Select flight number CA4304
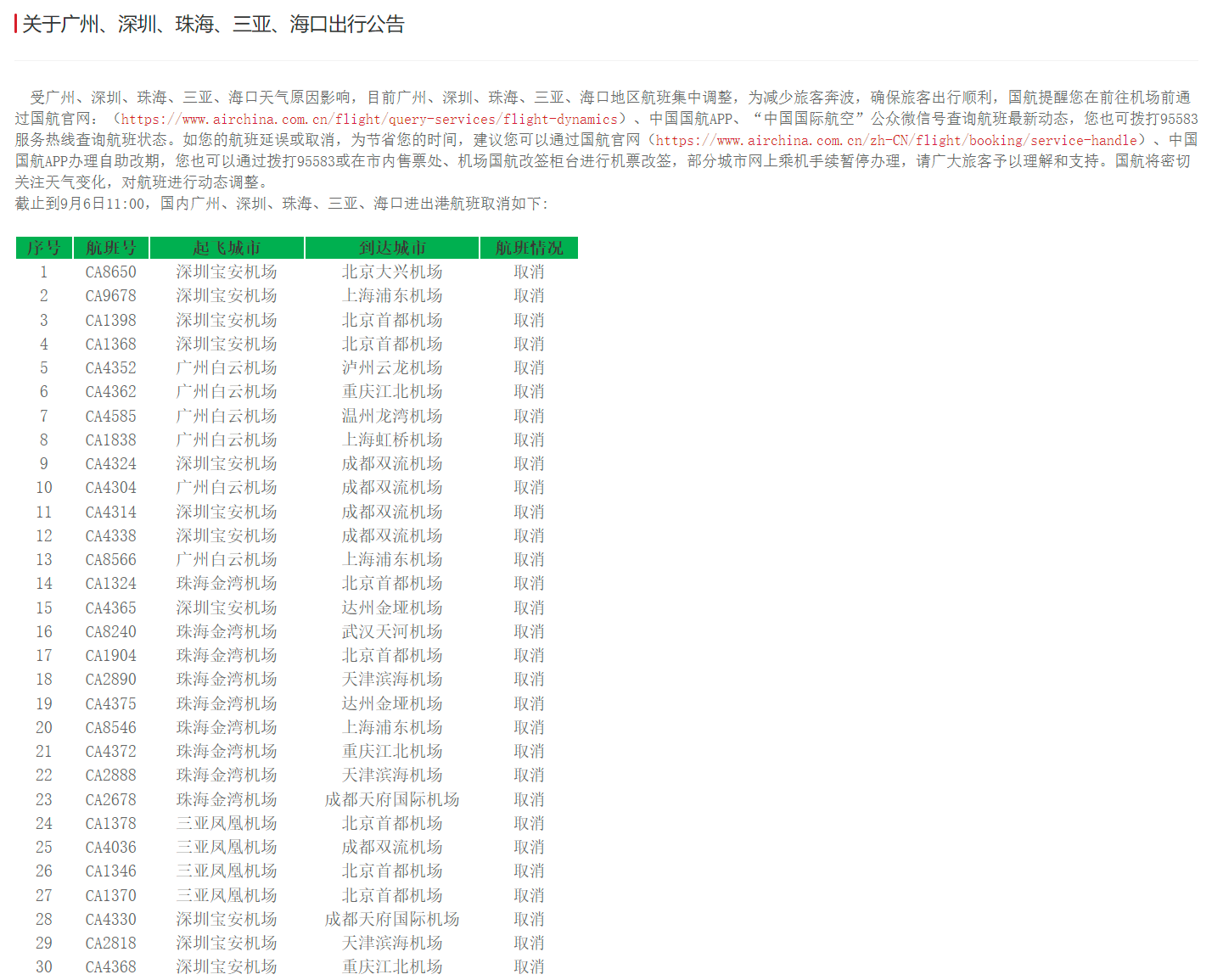The width and height of the screenshot is (1223, 980). coord(111,488)
